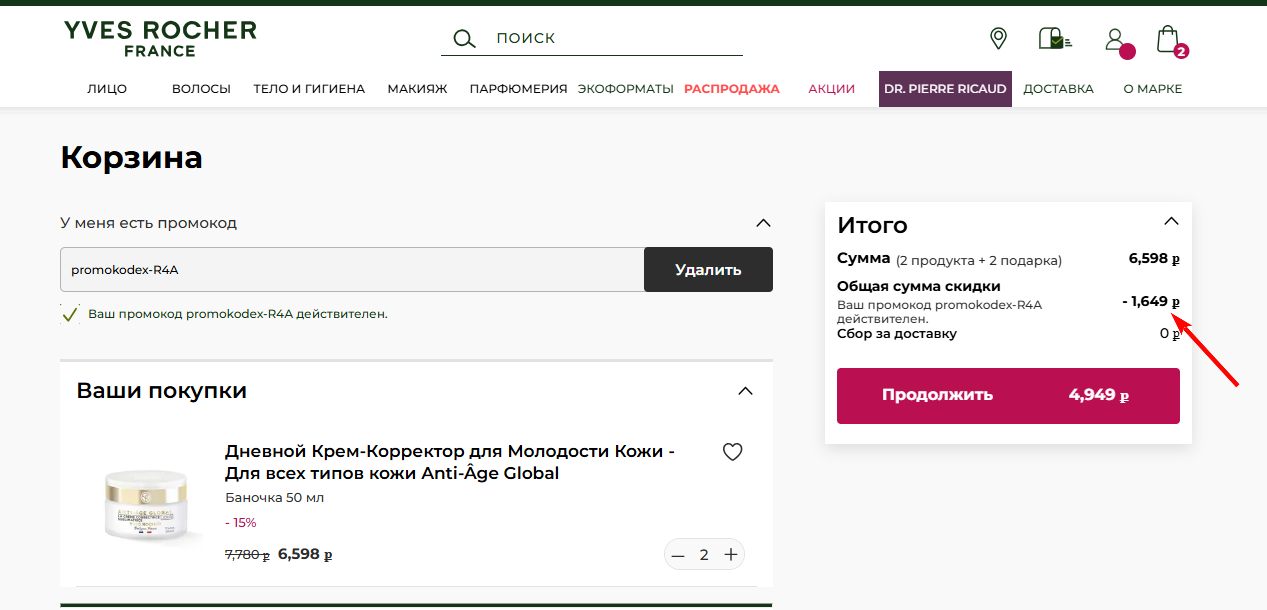The image size is (1267, 610).
Task: Increase item quantity with the plus stepper
Action: 730,554
